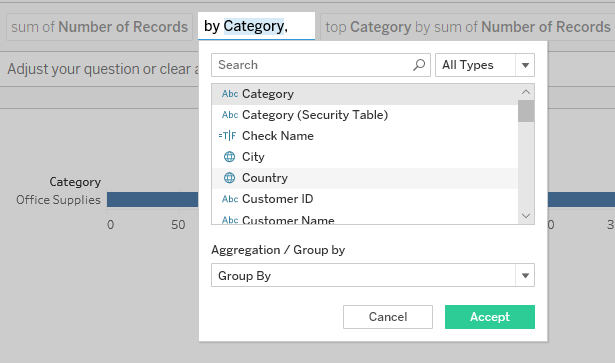
Task: Click the globe icon beside City
Action: pyautogui.click(x=229, y=157)
